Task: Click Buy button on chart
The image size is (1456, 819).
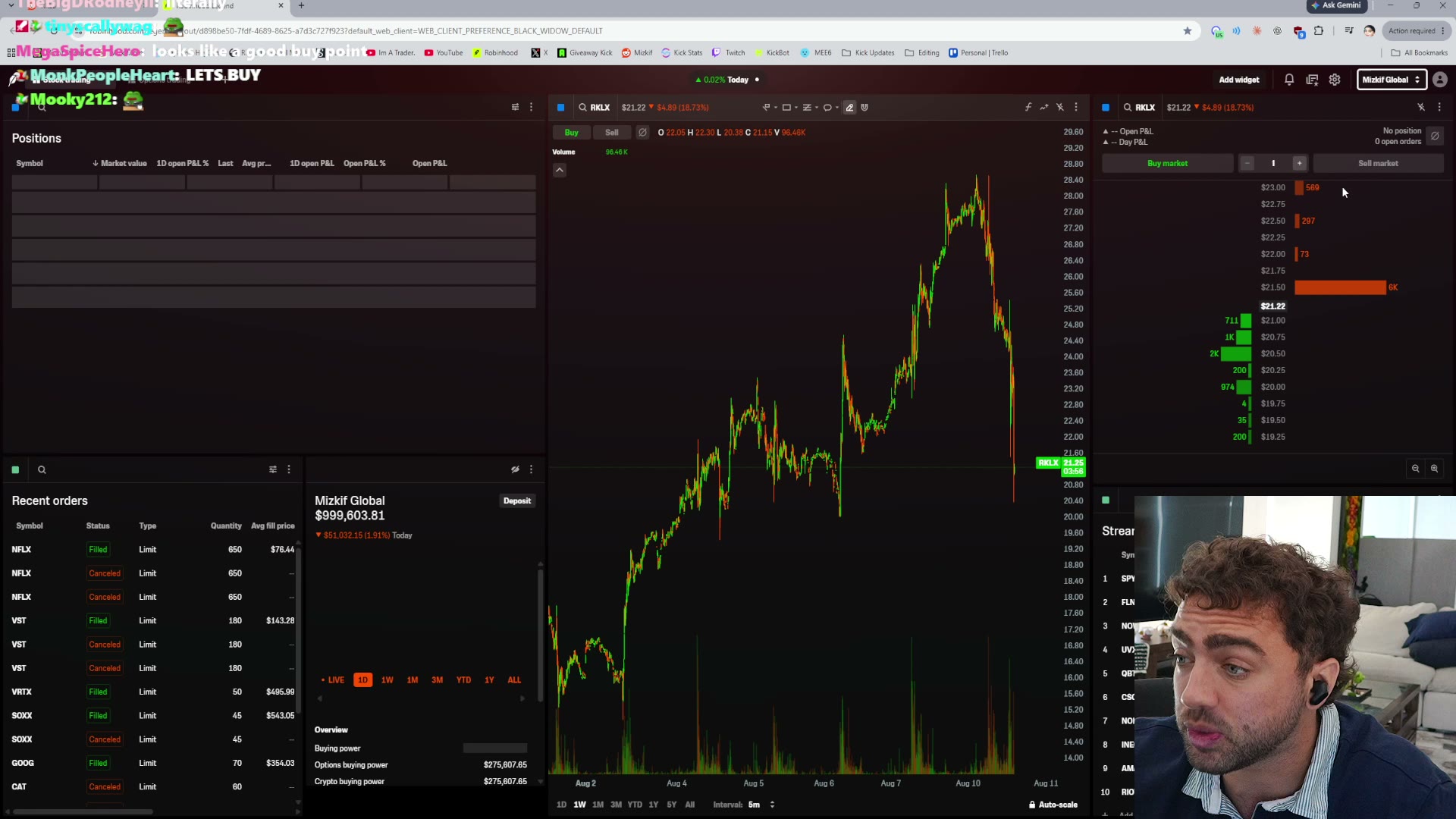Action: [x=571, y=133]
